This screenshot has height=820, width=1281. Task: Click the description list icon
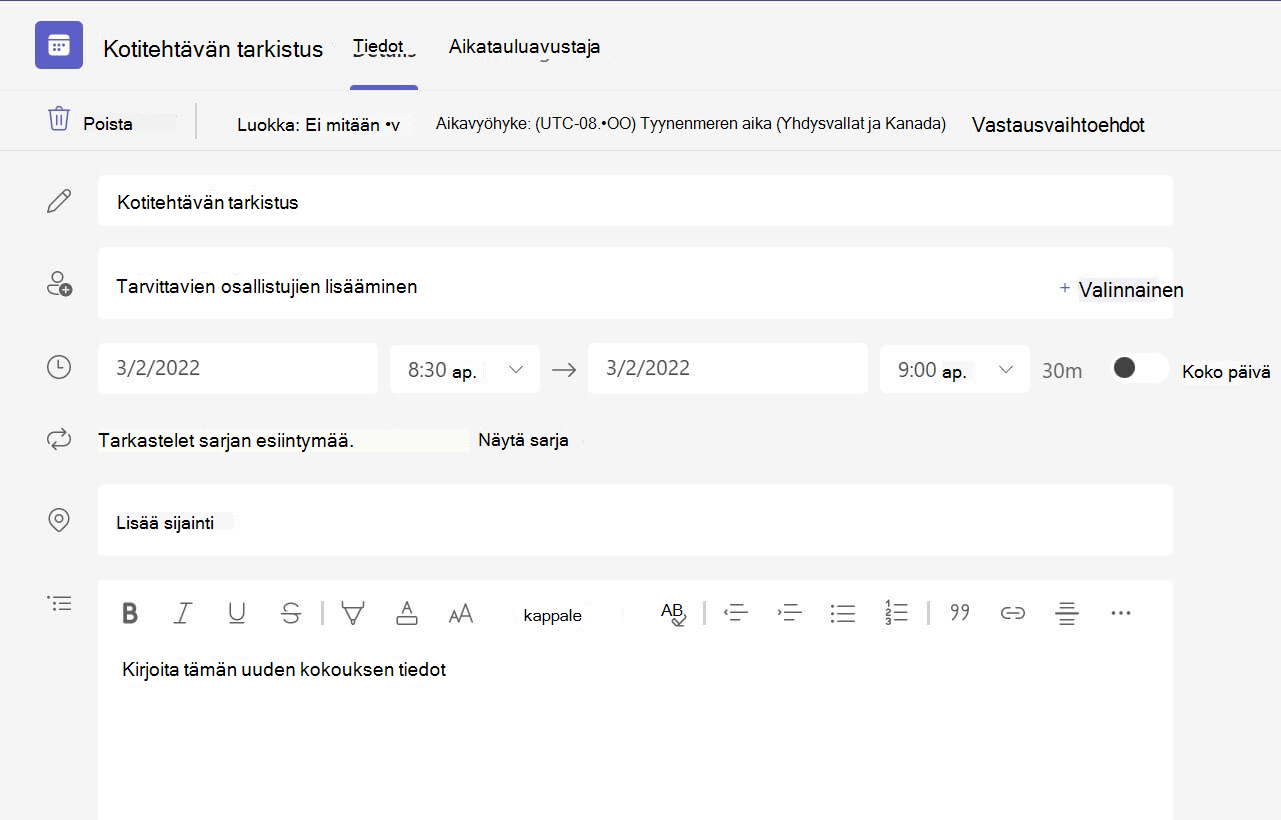pyautogui.click(x=60, y=604)
